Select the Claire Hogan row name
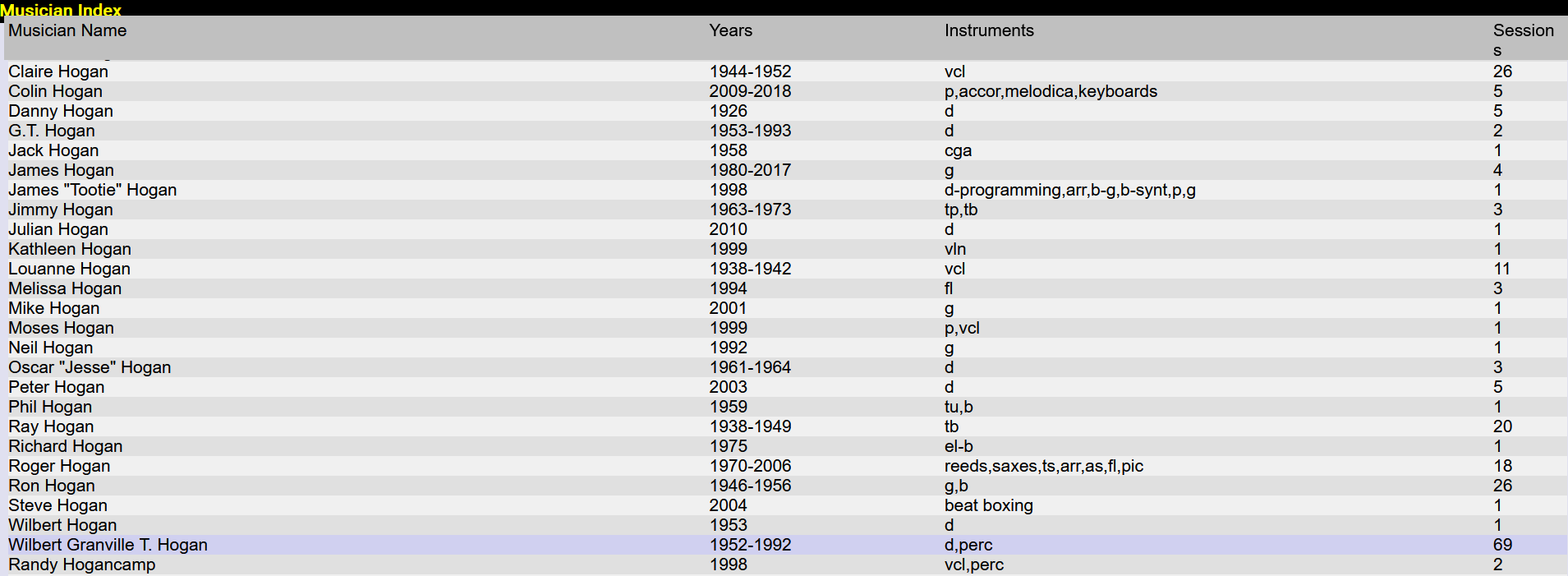 click(58, 71)
